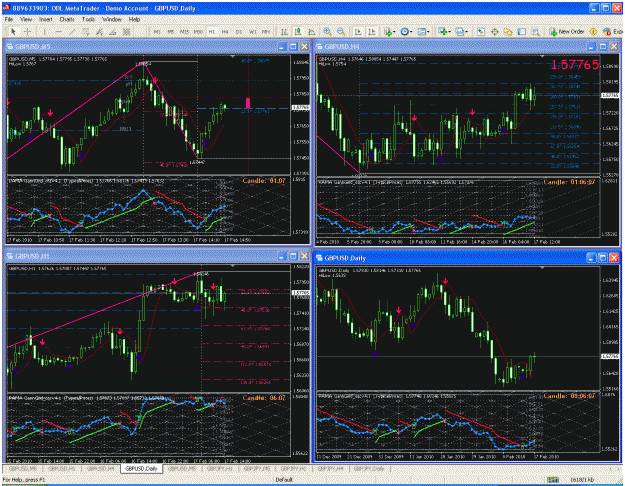Toggle the M30 timeframe button
The width and height of the screenshot is (625, 486).
pos(198,31)
